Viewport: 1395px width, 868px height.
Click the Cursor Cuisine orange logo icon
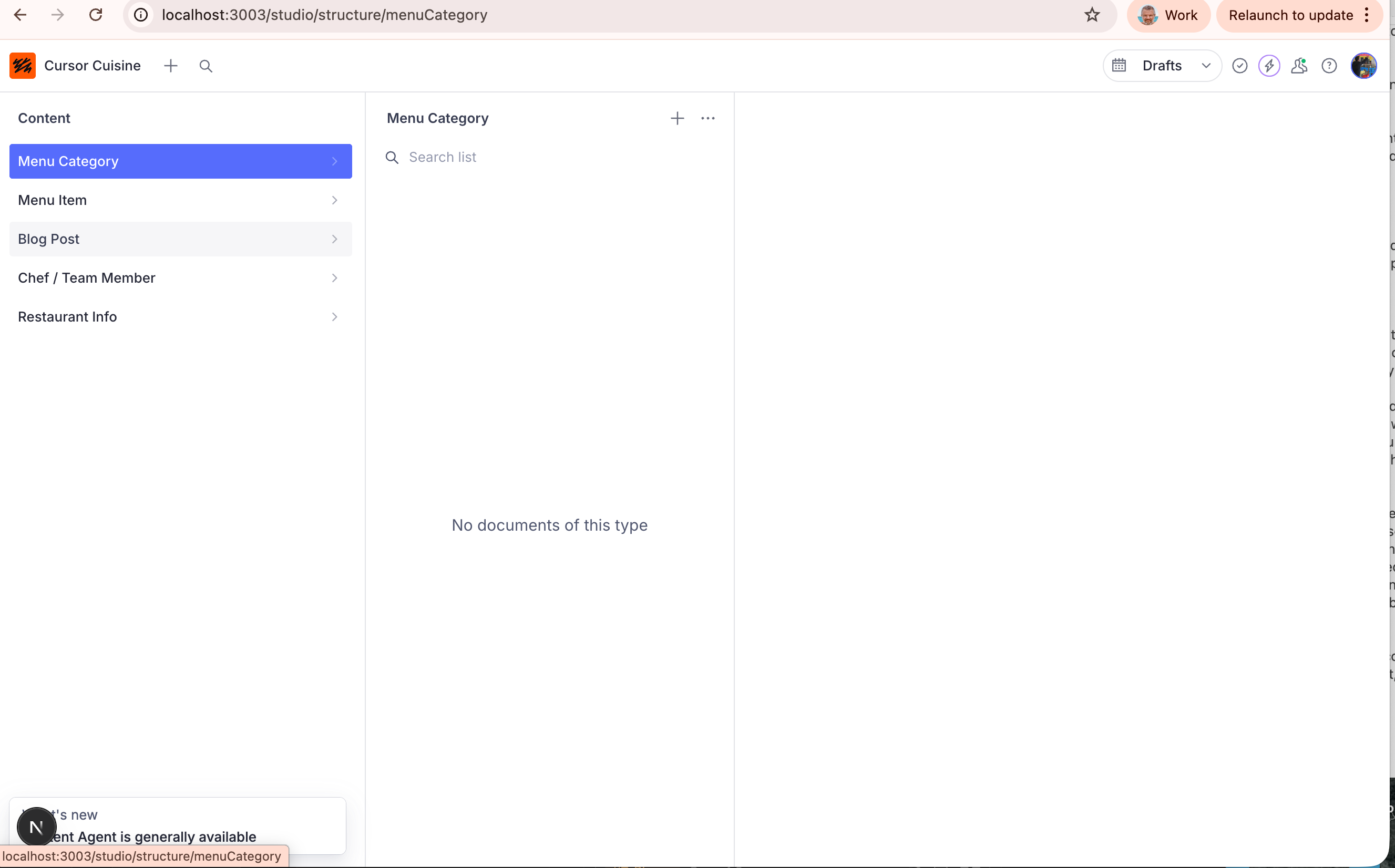click(x=23, y=66)
